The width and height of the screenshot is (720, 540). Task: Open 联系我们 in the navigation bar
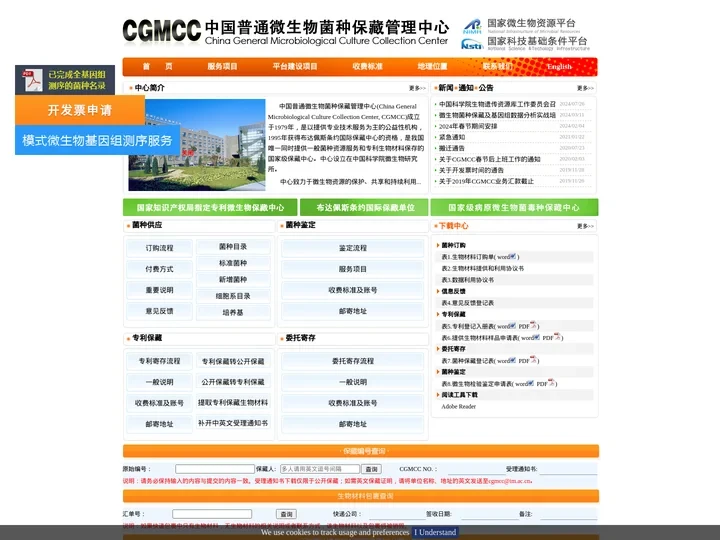coord(497,66)
